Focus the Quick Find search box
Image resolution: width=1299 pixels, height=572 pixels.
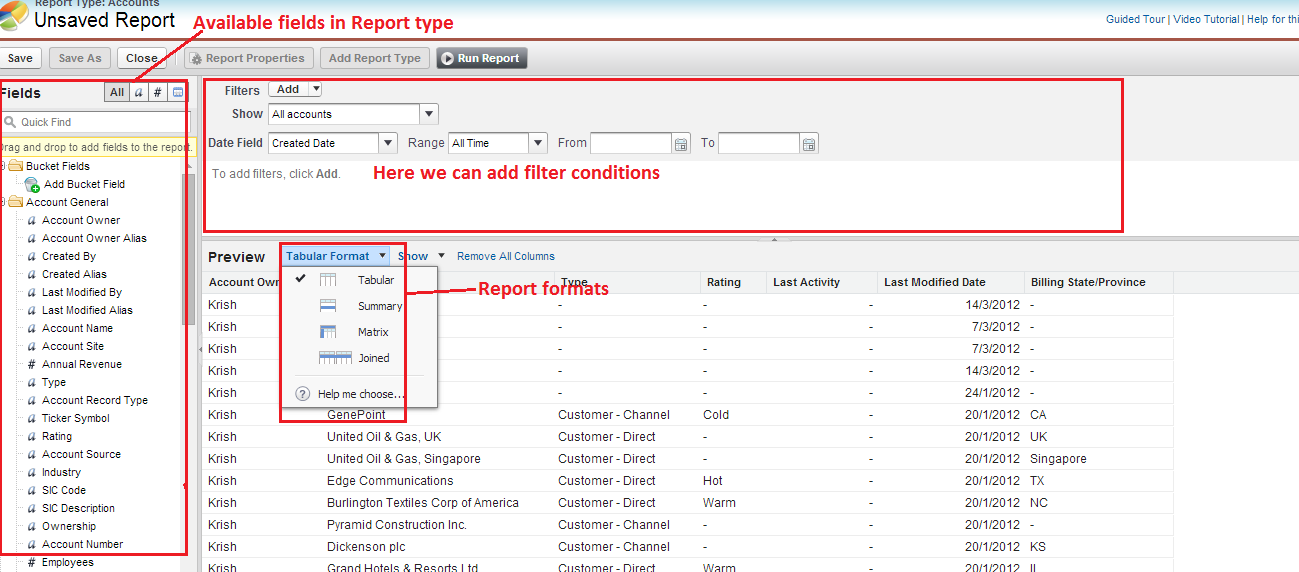(95, 122)
